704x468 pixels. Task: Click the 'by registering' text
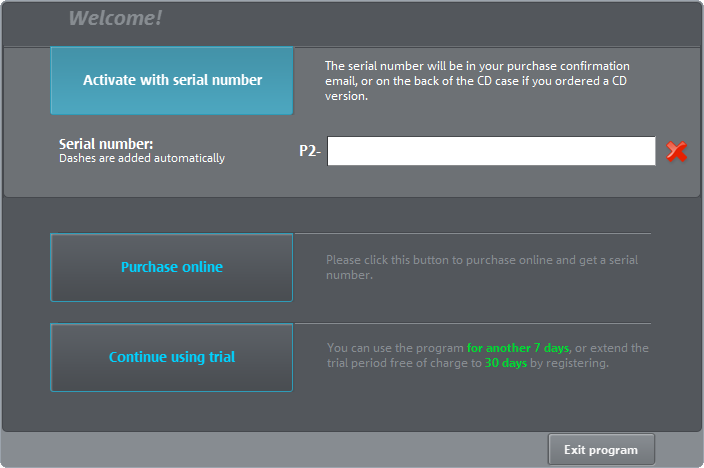coord(569,363)
